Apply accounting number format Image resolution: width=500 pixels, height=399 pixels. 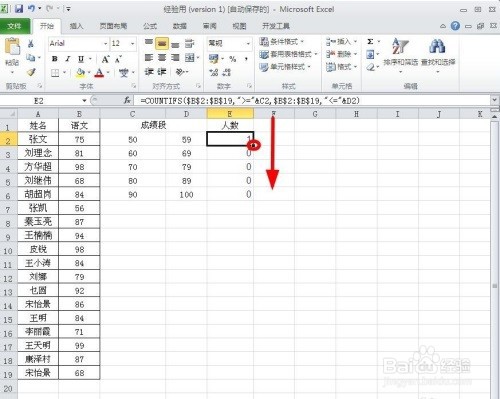[213, 59]
